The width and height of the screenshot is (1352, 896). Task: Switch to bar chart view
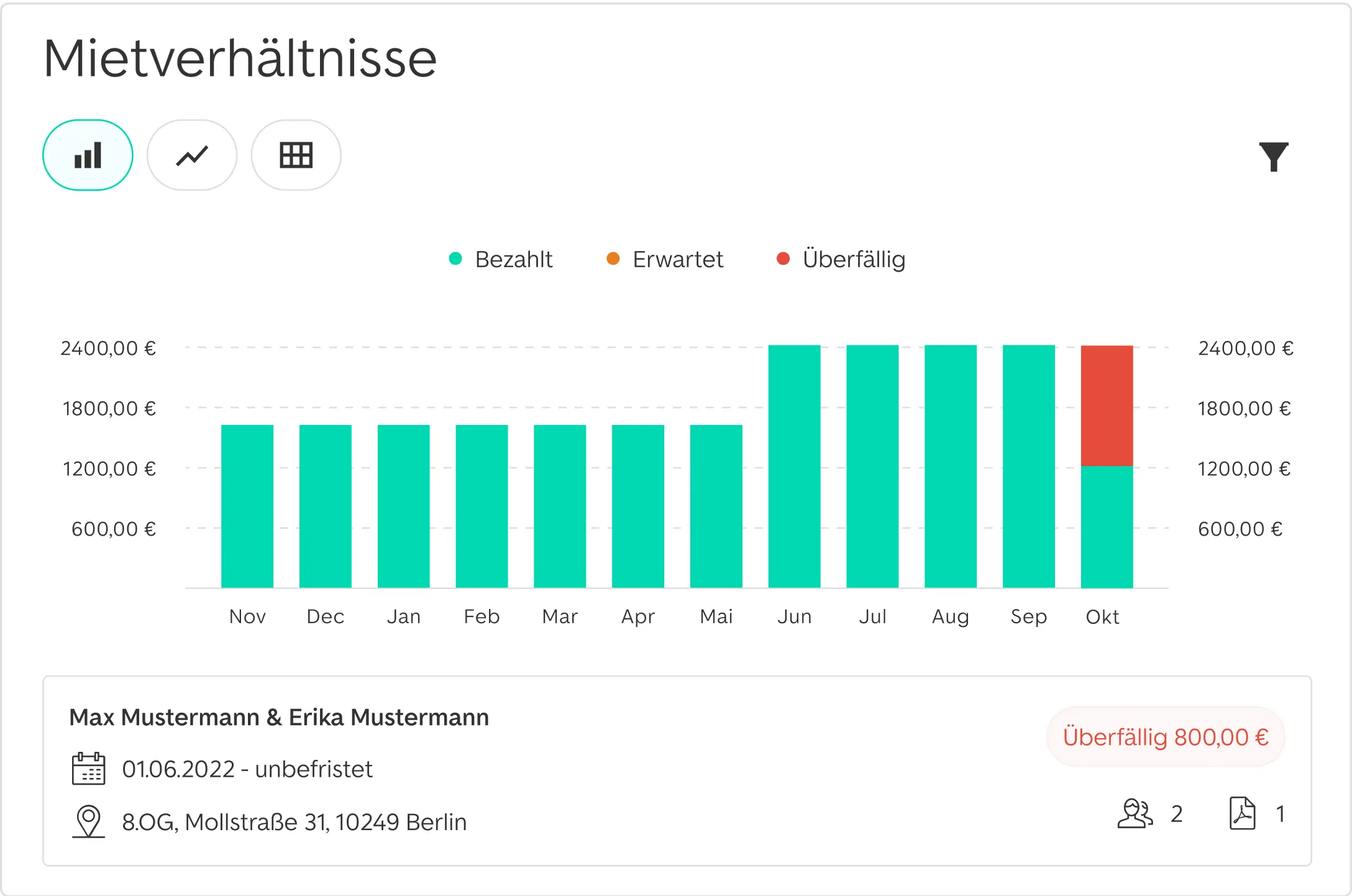88,155
